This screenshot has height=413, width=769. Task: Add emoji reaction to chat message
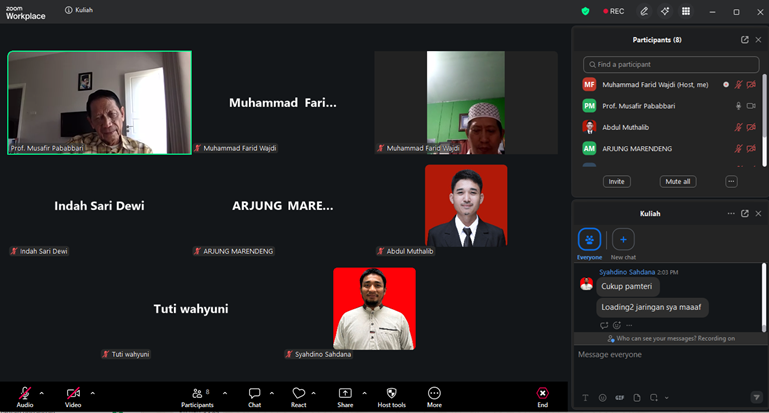617,325
